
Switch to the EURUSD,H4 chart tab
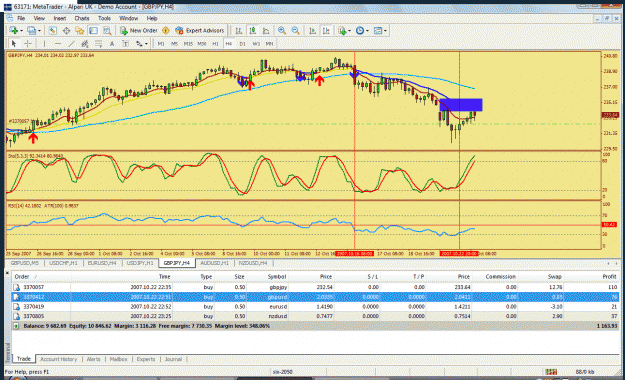click(x=102, y=263)
